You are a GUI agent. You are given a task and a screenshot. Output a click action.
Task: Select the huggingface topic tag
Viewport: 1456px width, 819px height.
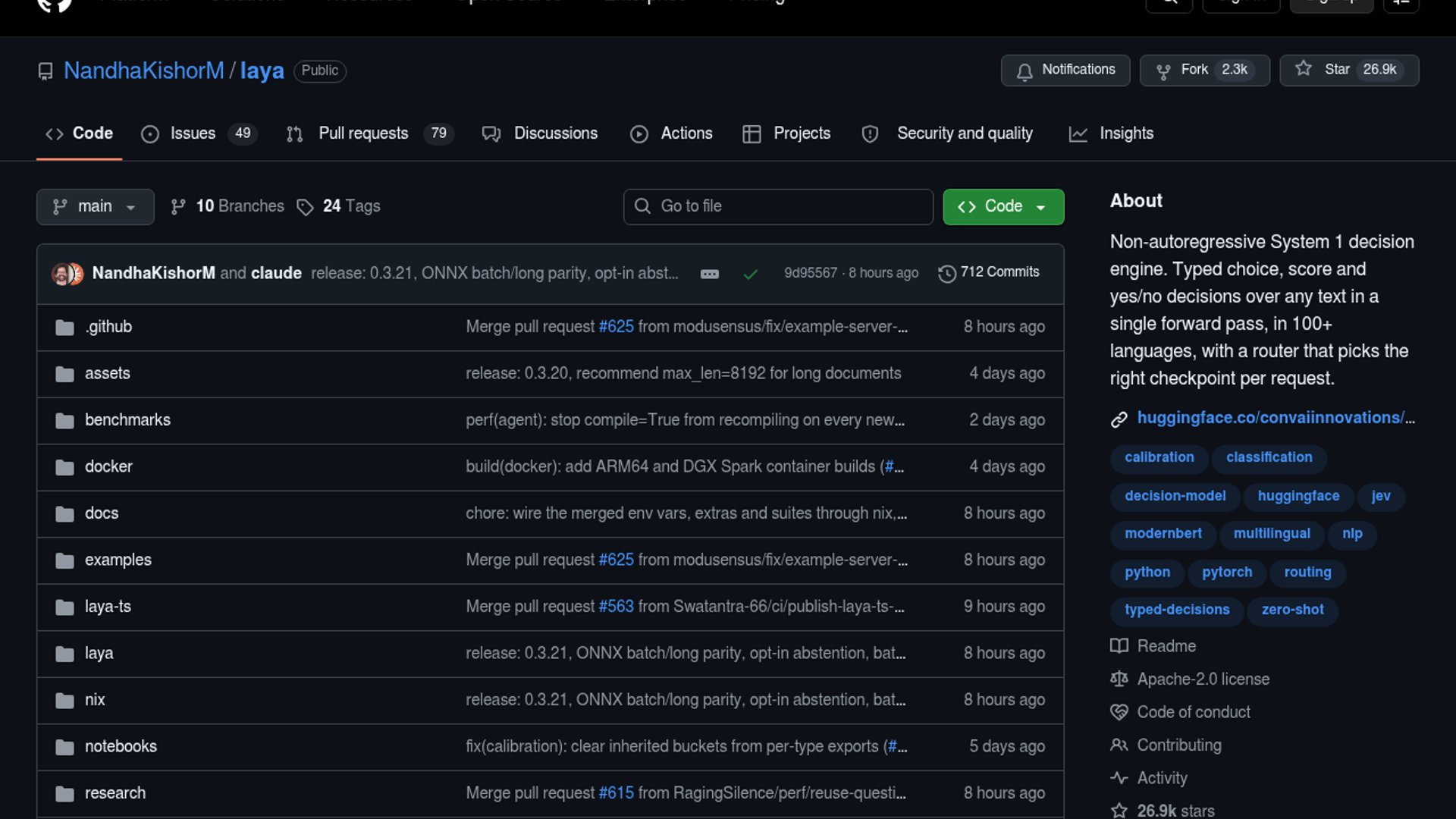[x=1298, y=497]
